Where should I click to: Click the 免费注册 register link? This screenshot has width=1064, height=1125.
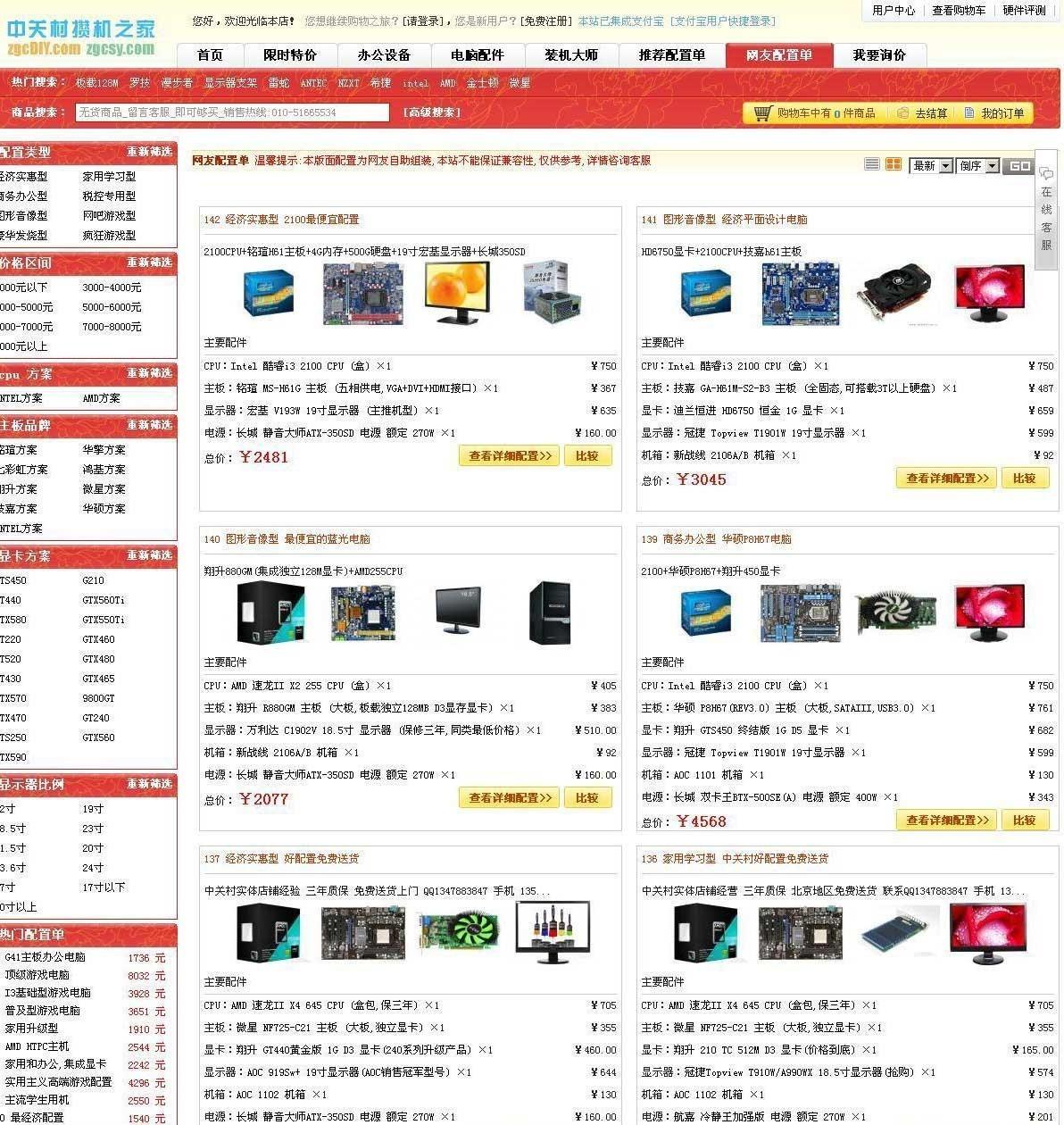coord(546,21)
